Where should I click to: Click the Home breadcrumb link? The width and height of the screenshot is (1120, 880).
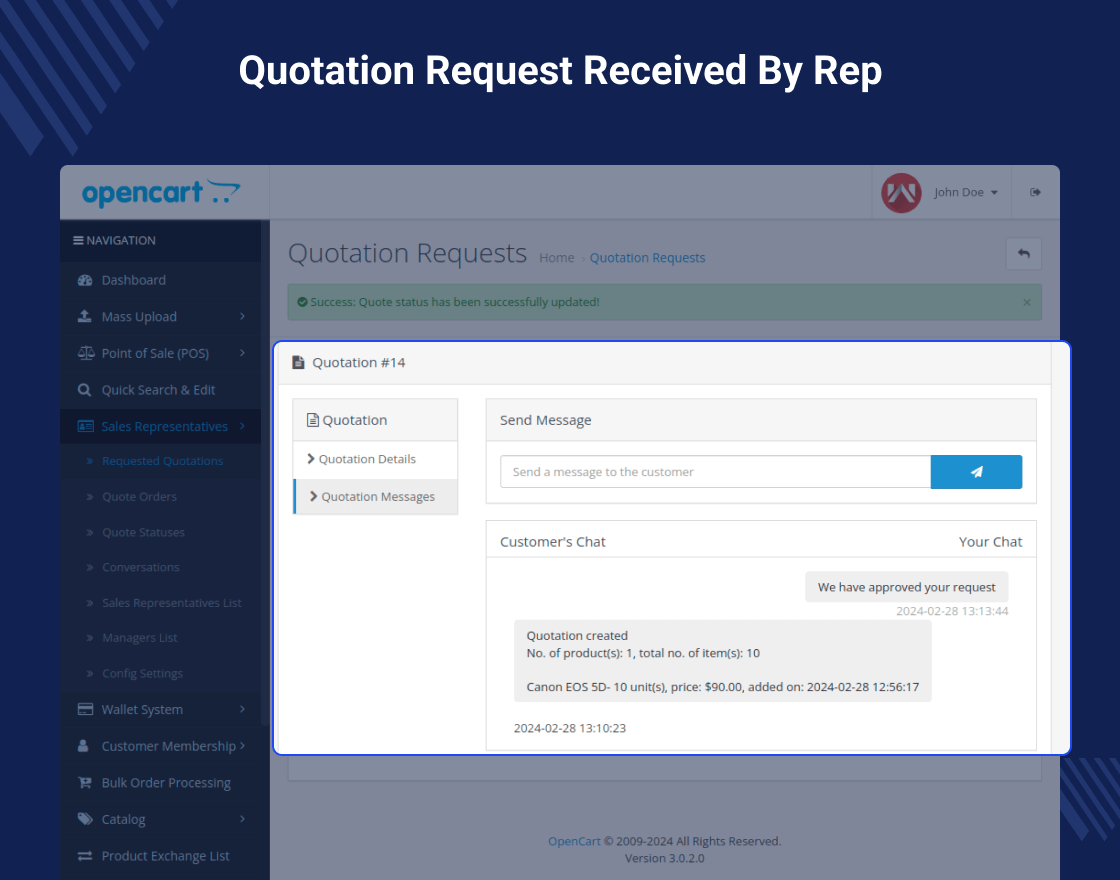(x=556, y=258)
